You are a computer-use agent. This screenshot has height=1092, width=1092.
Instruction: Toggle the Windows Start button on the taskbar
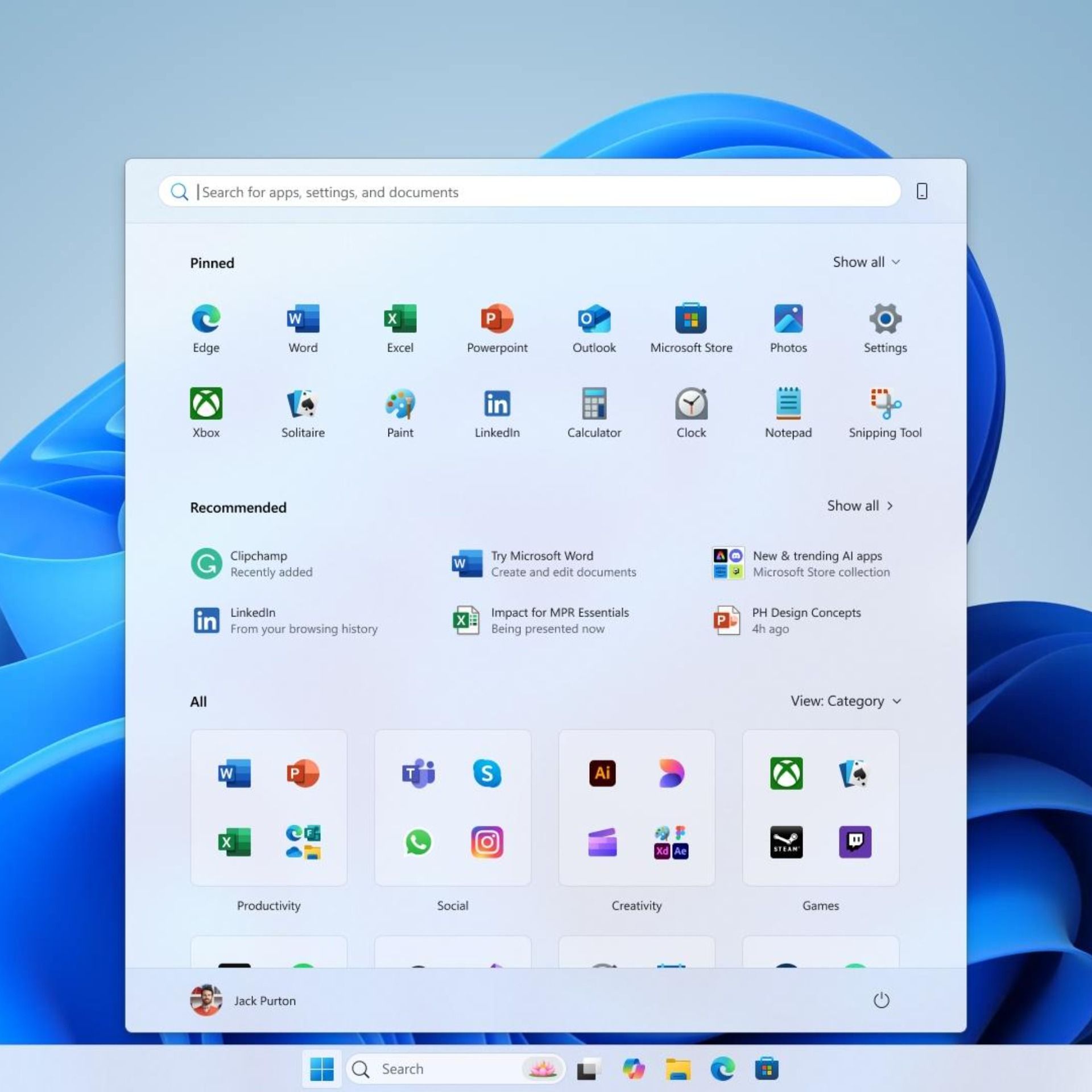[x=322, y=1069]
